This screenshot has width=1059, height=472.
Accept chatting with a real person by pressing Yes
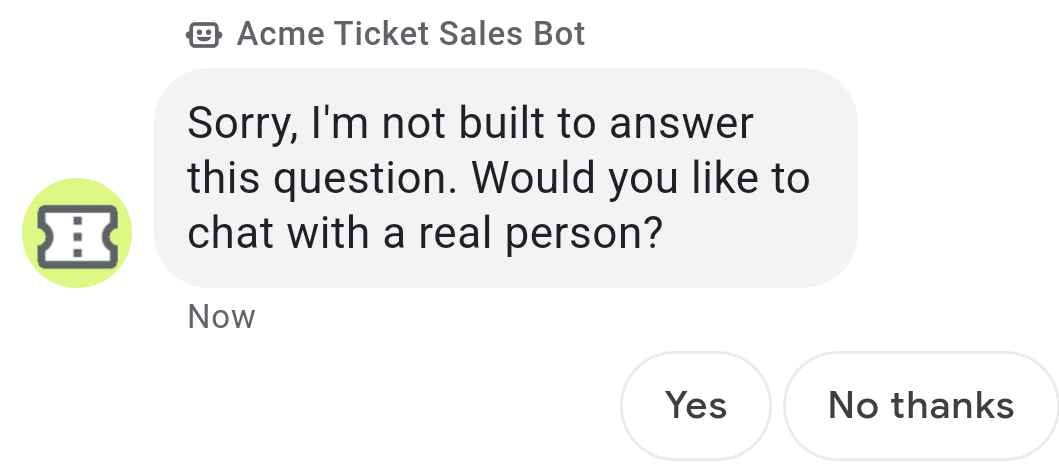point(696,406)
